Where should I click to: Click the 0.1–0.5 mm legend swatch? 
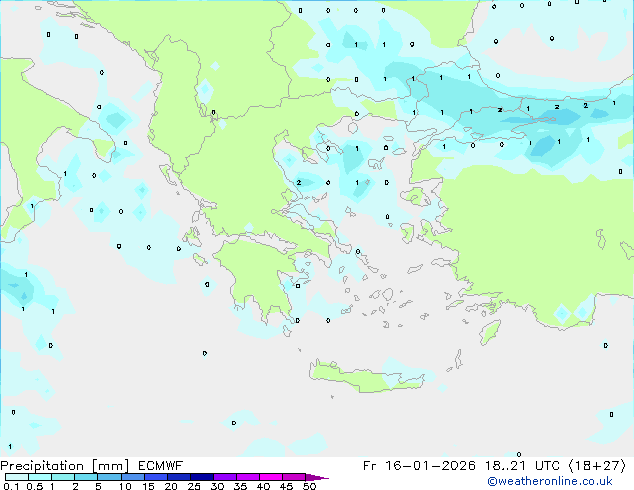pyautogui.click(x=17, y=477)
